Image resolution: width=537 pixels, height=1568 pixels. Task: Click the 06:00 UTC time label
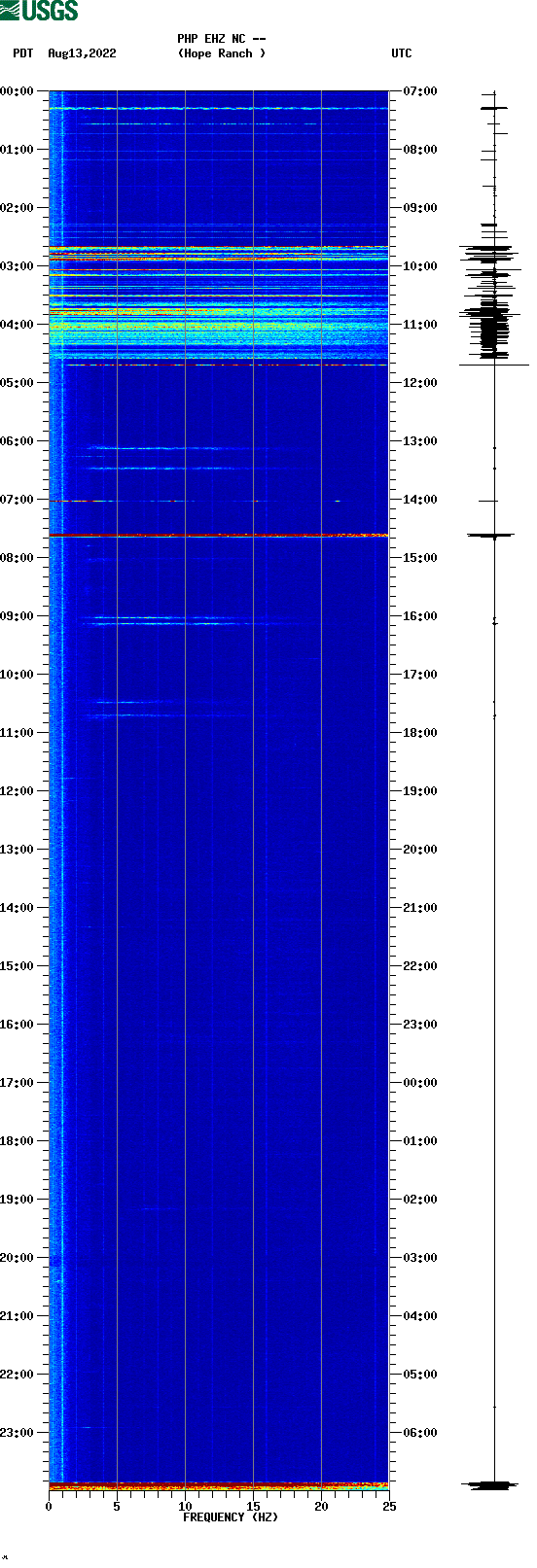420,1433
